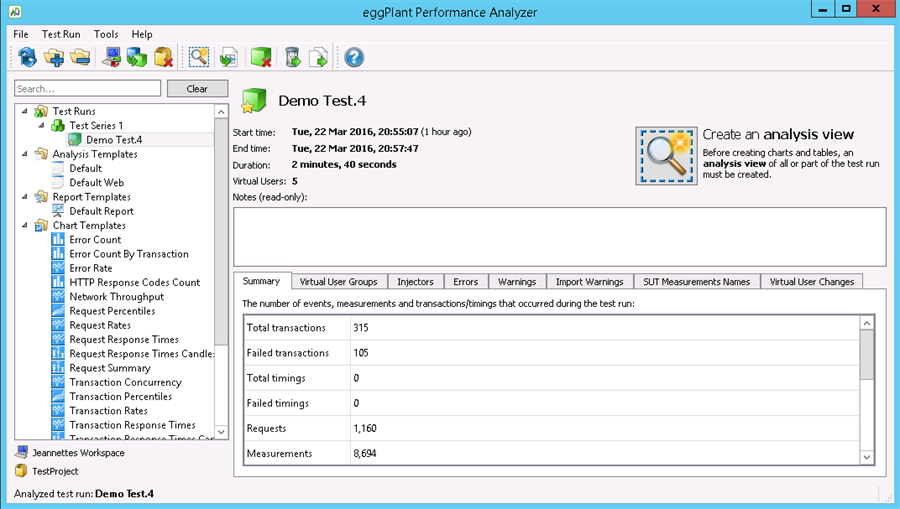
Task: Click the large Create an analysis view icon
Action: (665, 156)
